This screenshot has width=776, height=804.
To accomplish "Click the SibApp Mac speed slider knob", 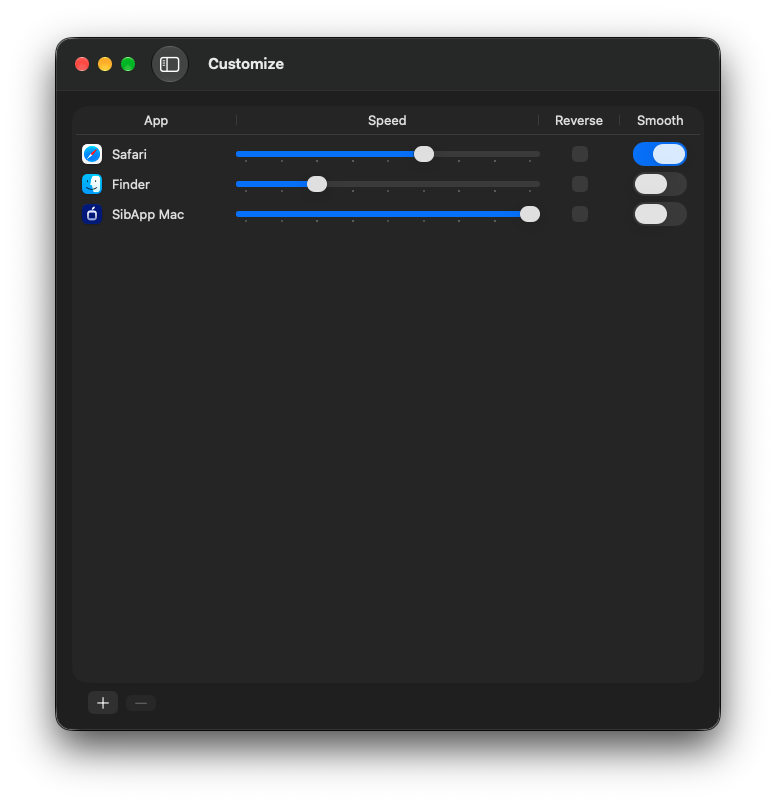I will click(530, 214).
